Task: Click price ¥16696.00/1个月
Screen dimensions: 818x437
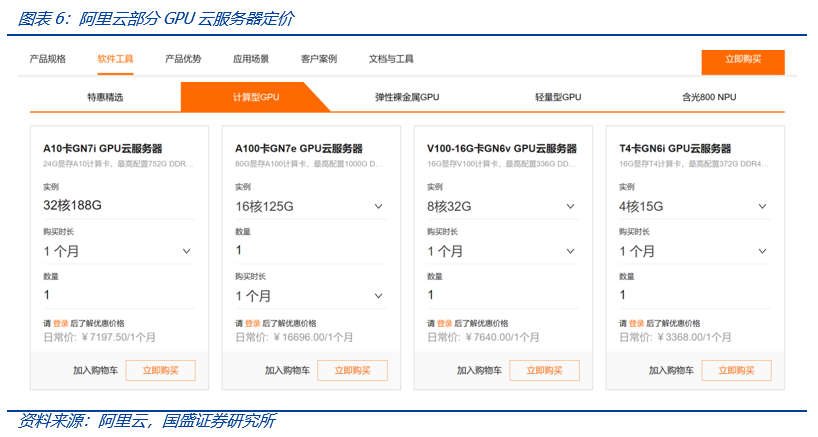Action: [x=313, y=337]
